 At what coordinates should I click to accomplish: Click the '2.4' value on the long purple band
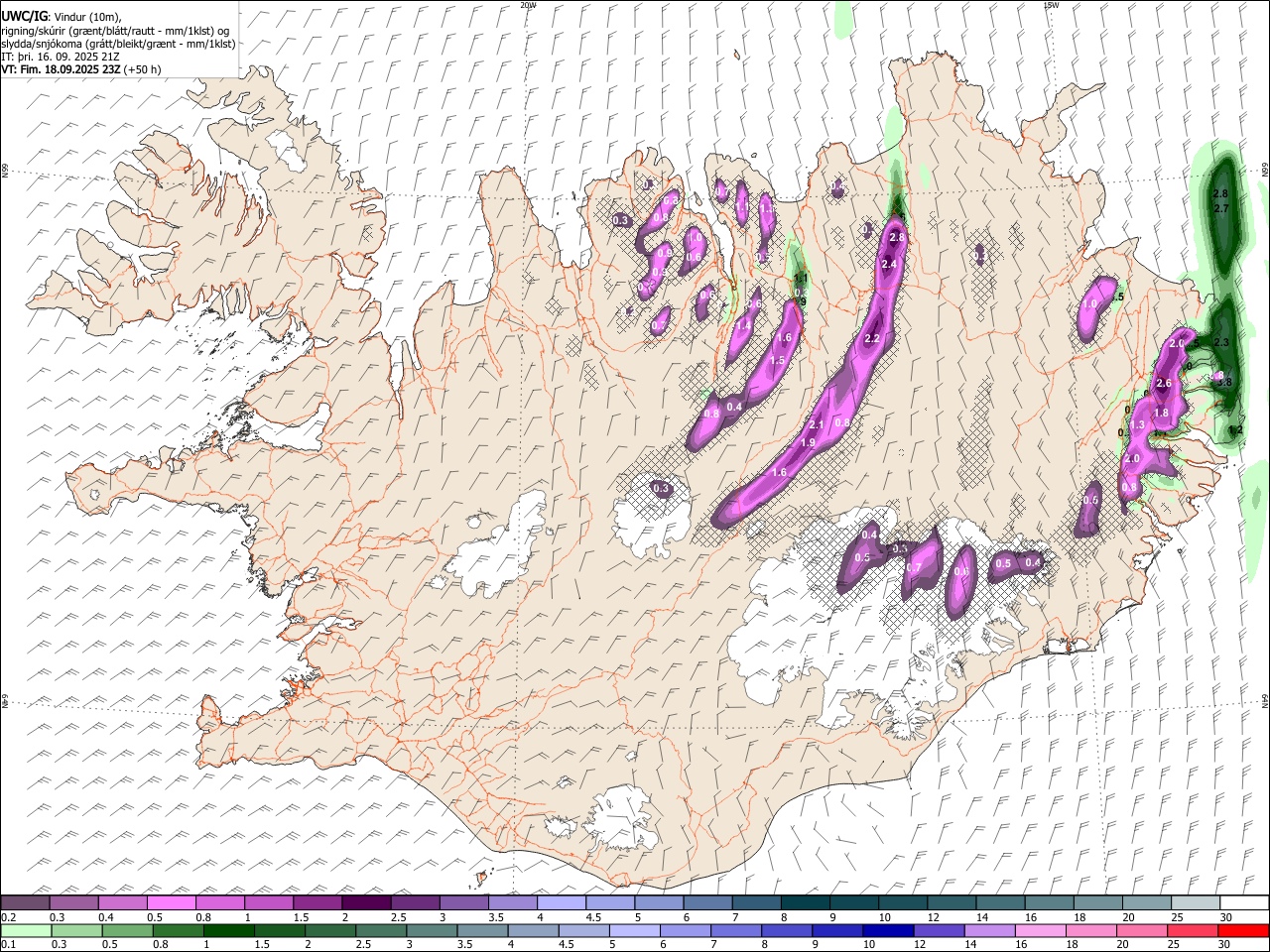pos(889,264)
